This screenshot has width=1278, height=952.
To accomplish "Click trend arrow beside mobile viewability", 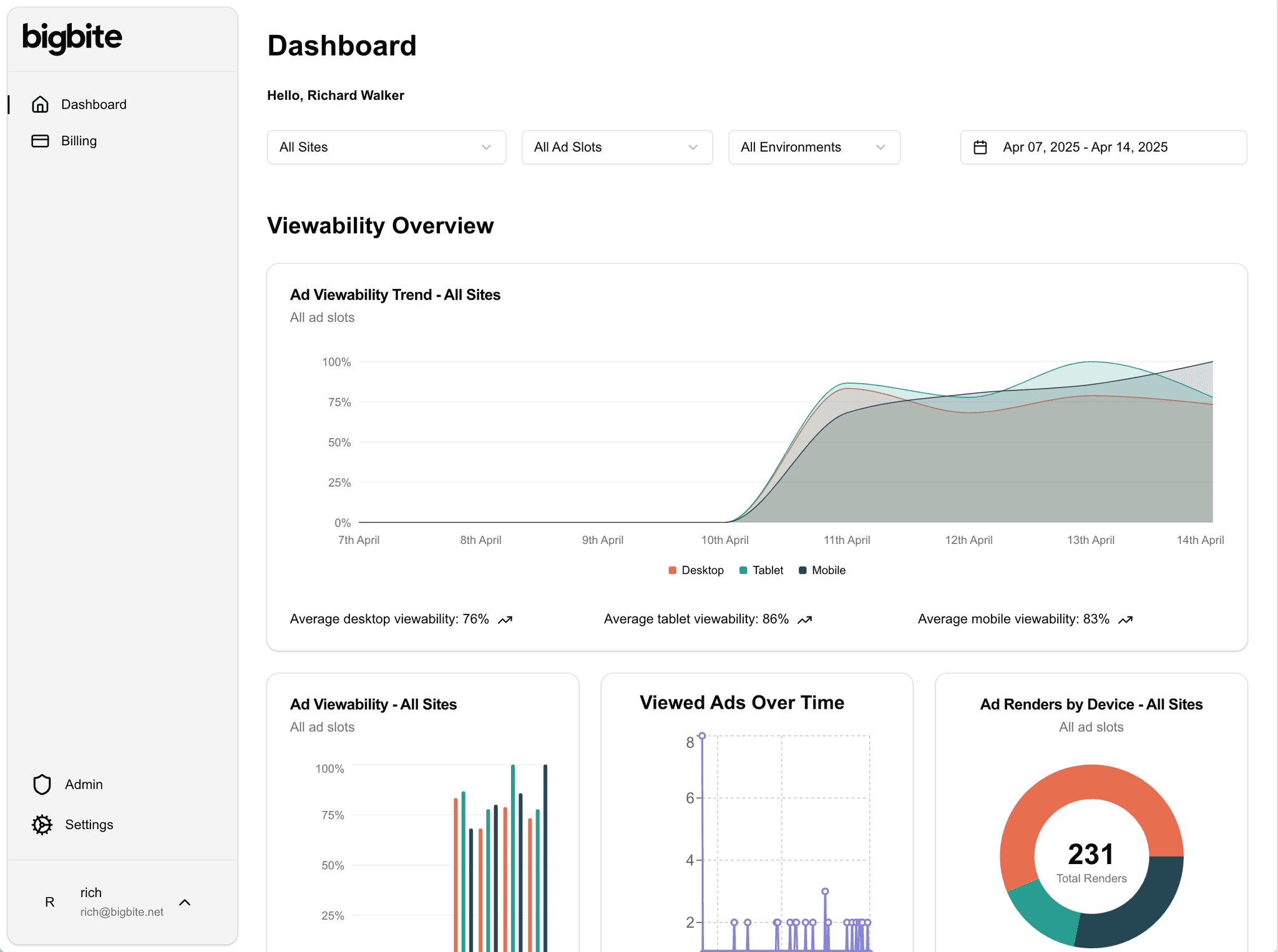I will coord(1125,619).
